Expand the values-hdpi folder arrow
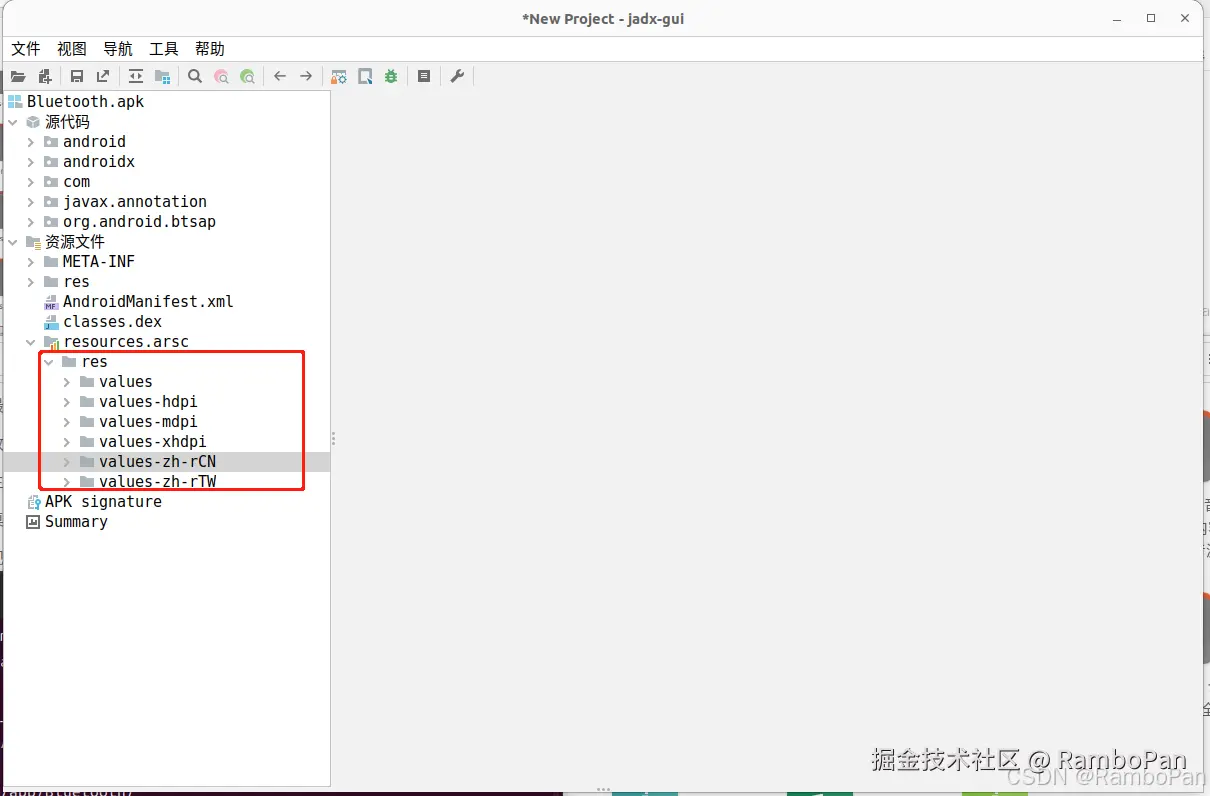This screenshot has width=1210, height=796. click(x=67, y=402)
